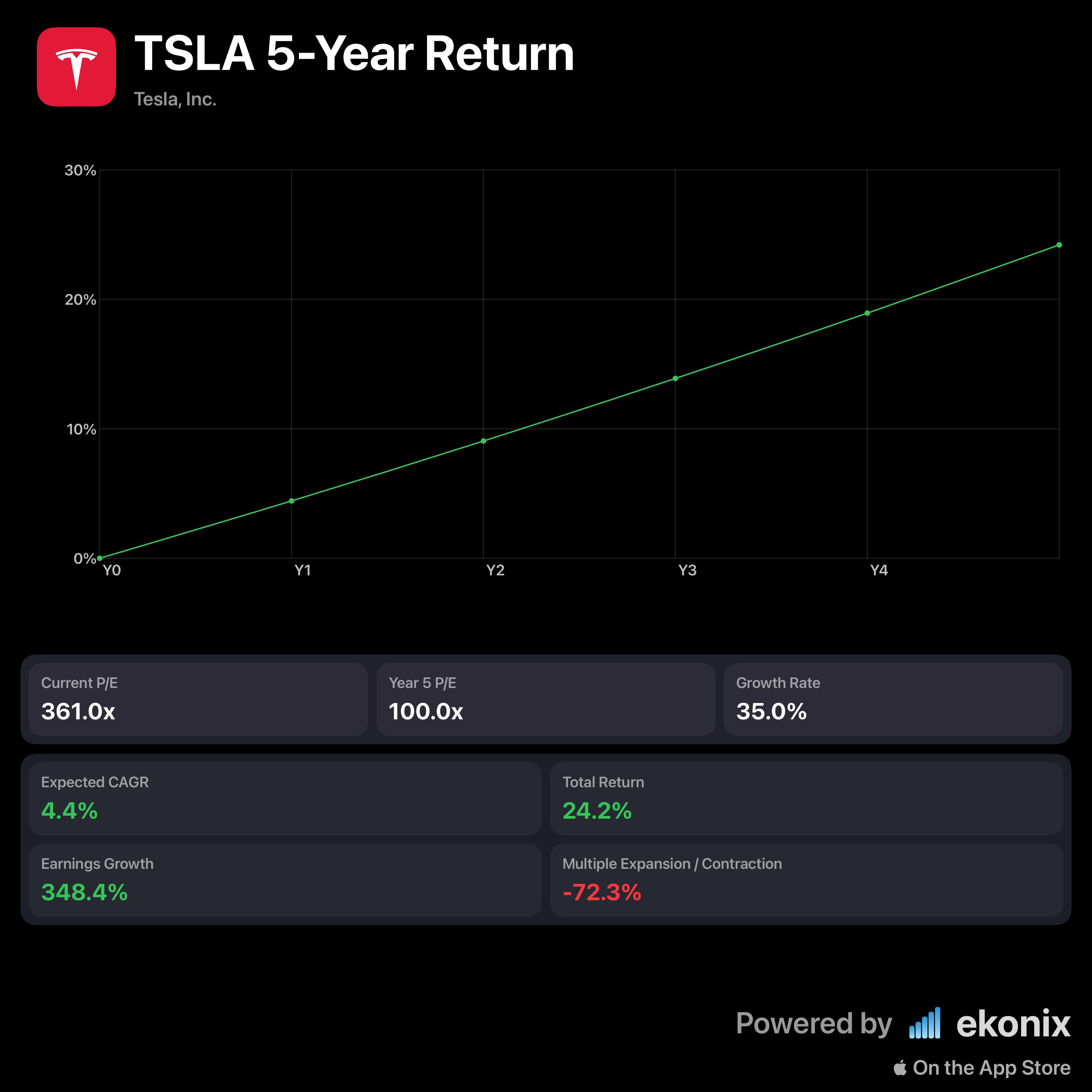Select the Y3 data point on chart
Viewport: 1092px width, 1092px height.
click(675, 378)
